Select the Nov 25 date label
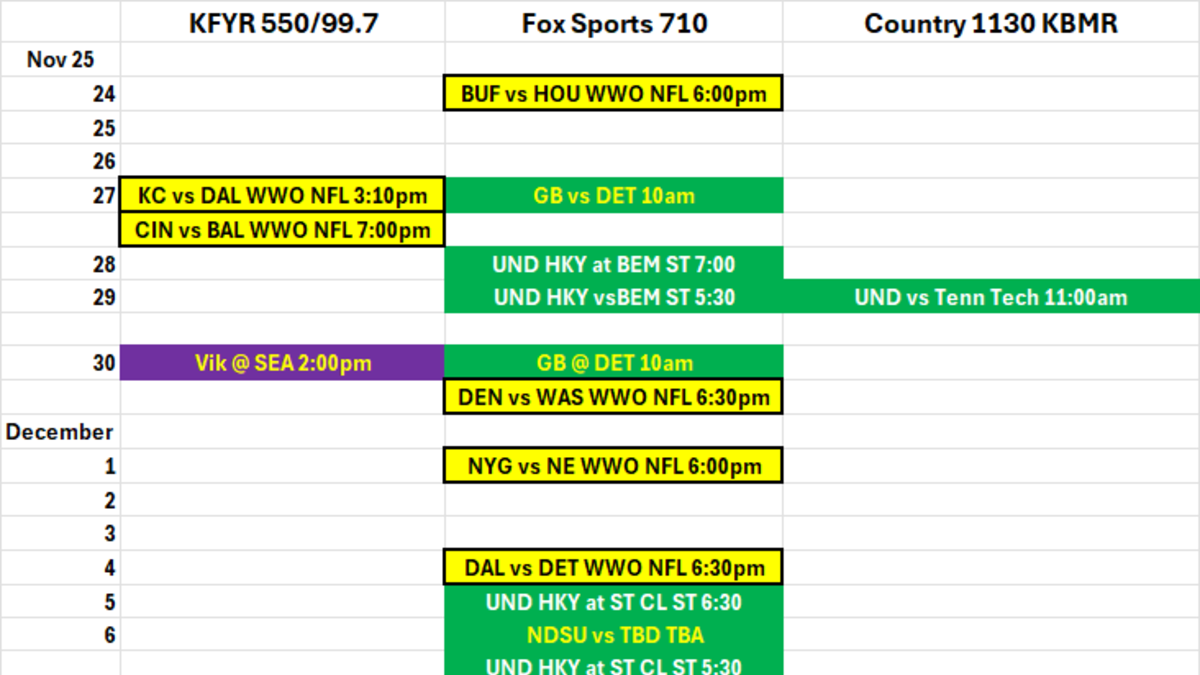The image size is (1200, 675). tap(60, 60)
